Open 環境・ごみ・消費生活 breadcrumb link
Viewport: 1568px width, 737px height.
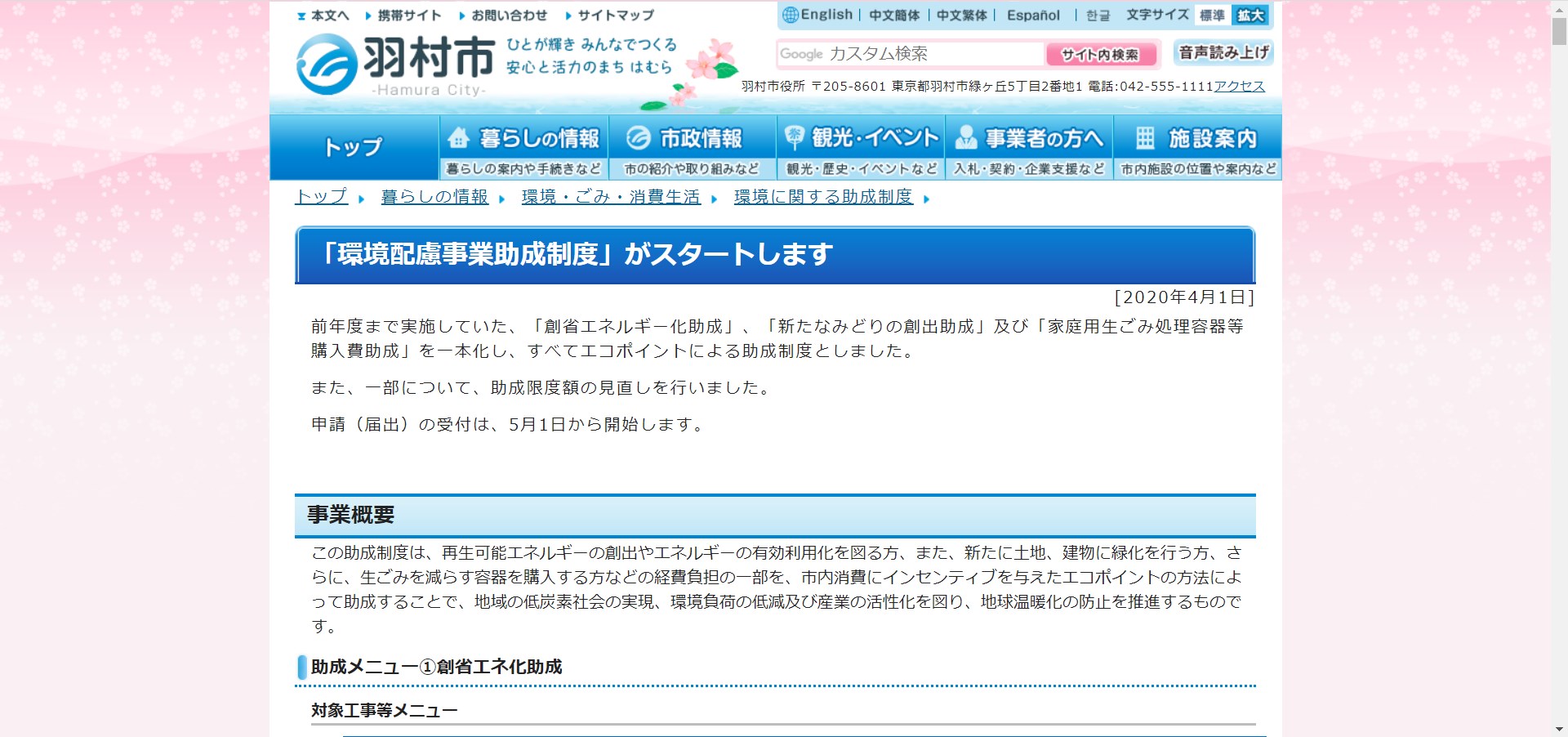611,197
